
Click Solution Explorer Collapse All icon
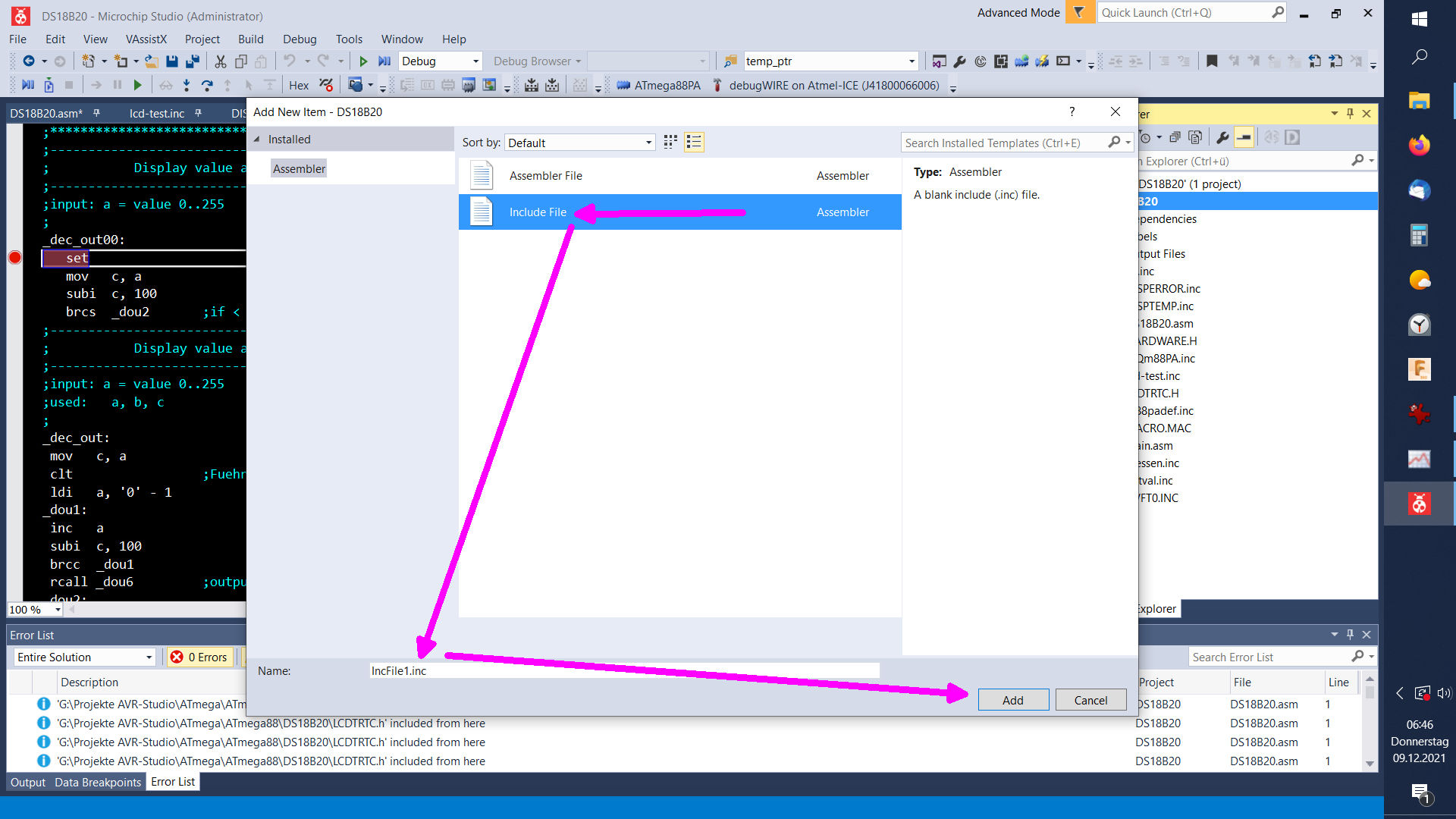[x=1175, y=137]
